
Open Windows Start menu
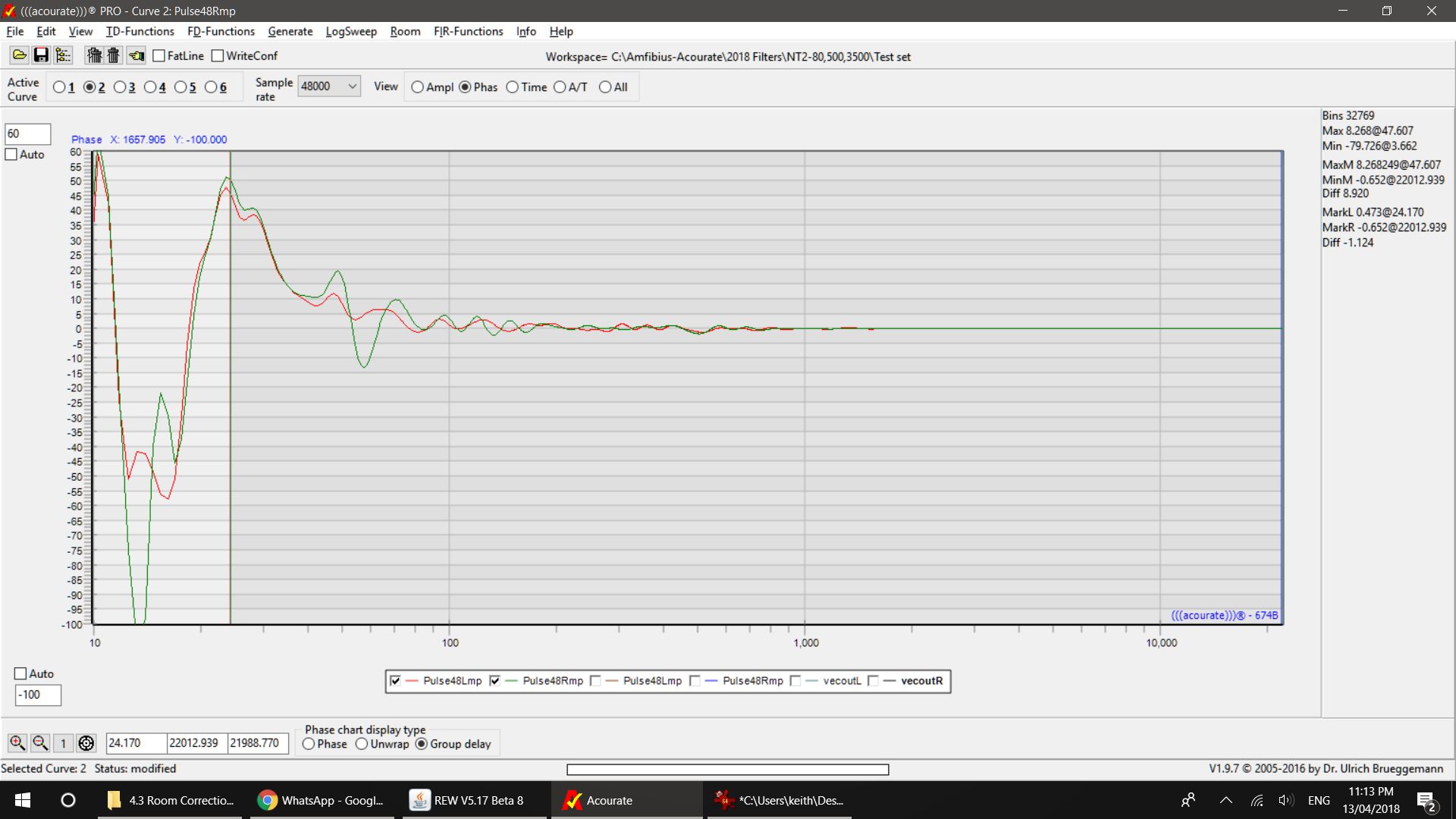tap(23, 800)
